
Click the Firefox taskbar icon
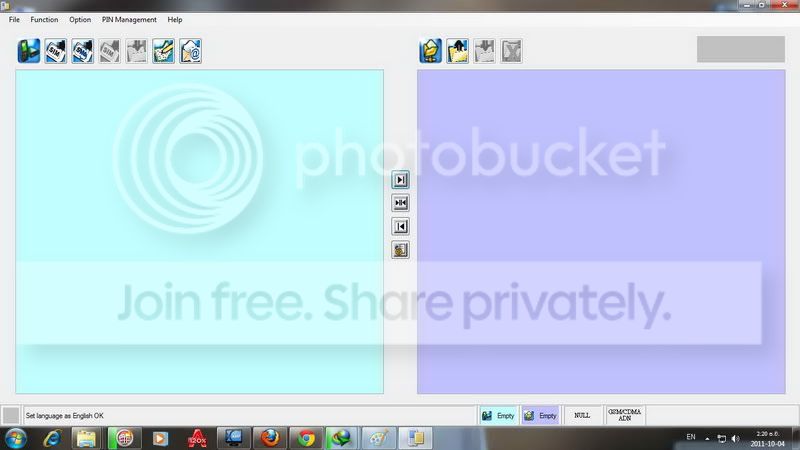point(270,438)
